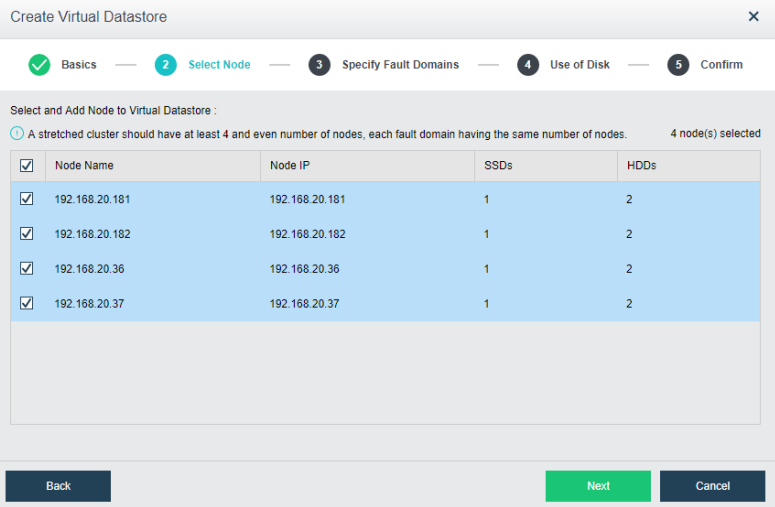Click the step 2 Select Node circle
Screen dimensions: 775x507
(165, 65)
